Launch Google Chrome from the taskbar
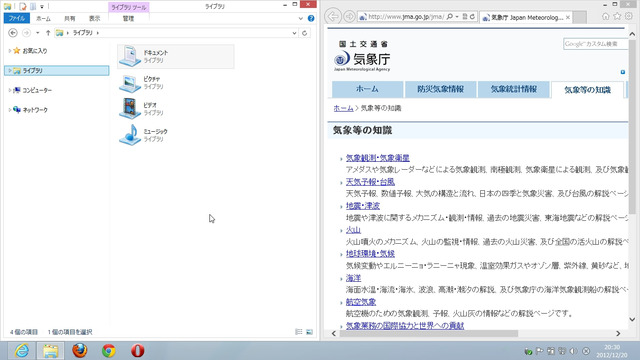640x360 pixels. click(x=109, y=351)
